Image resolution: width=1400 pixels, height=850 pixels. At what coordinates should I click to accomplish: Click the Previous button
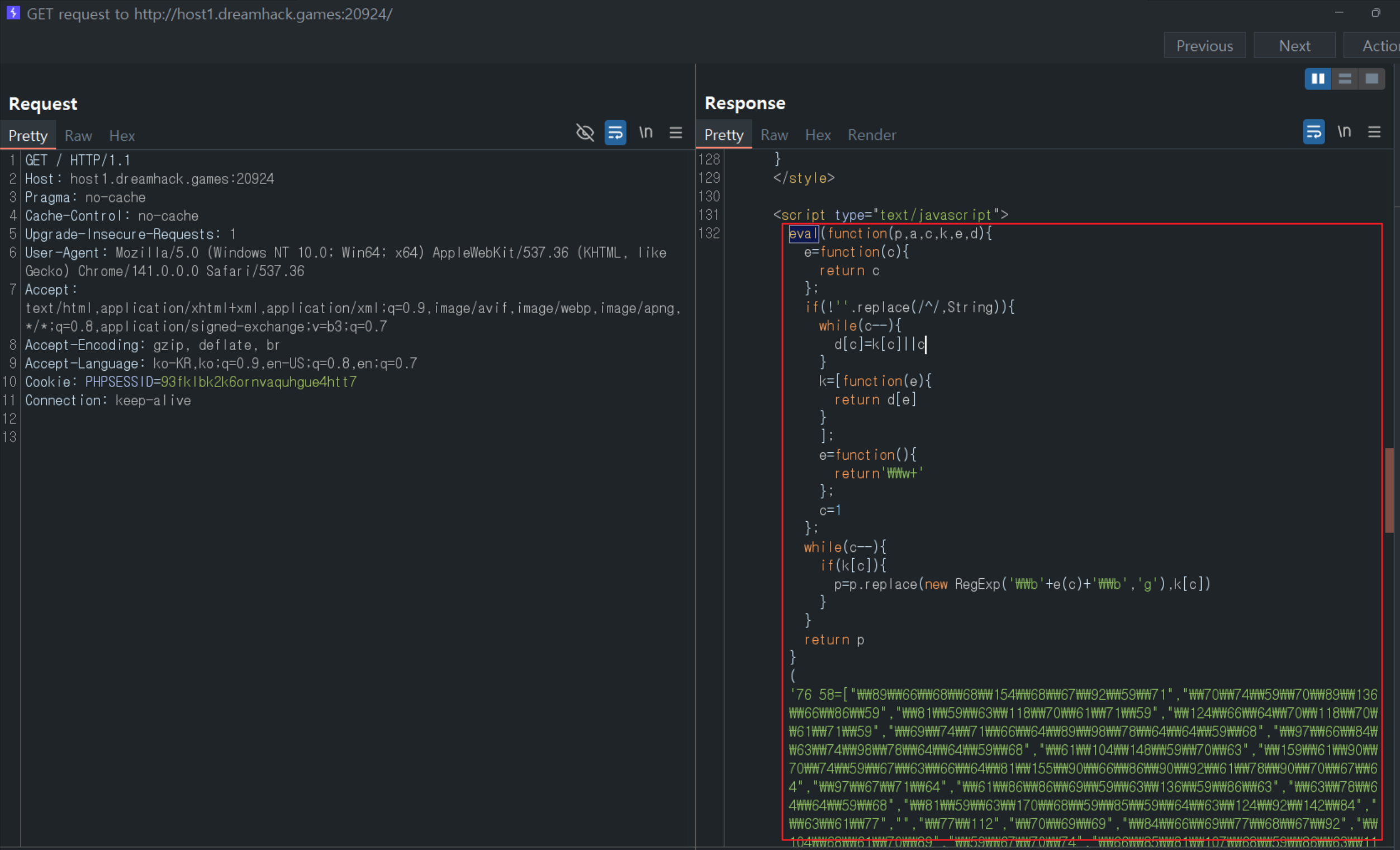[x=1204, y=45]
